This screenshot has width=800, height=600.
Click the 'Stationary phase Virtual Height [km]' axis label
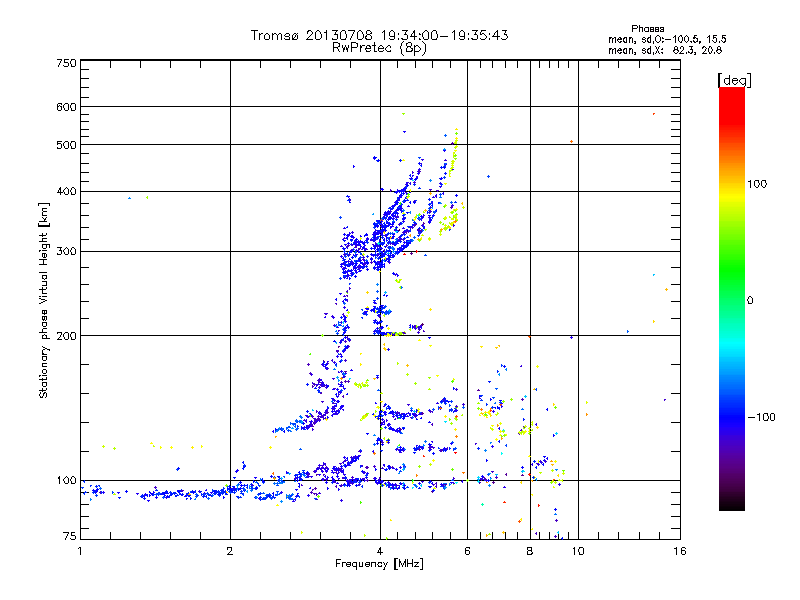44,301
